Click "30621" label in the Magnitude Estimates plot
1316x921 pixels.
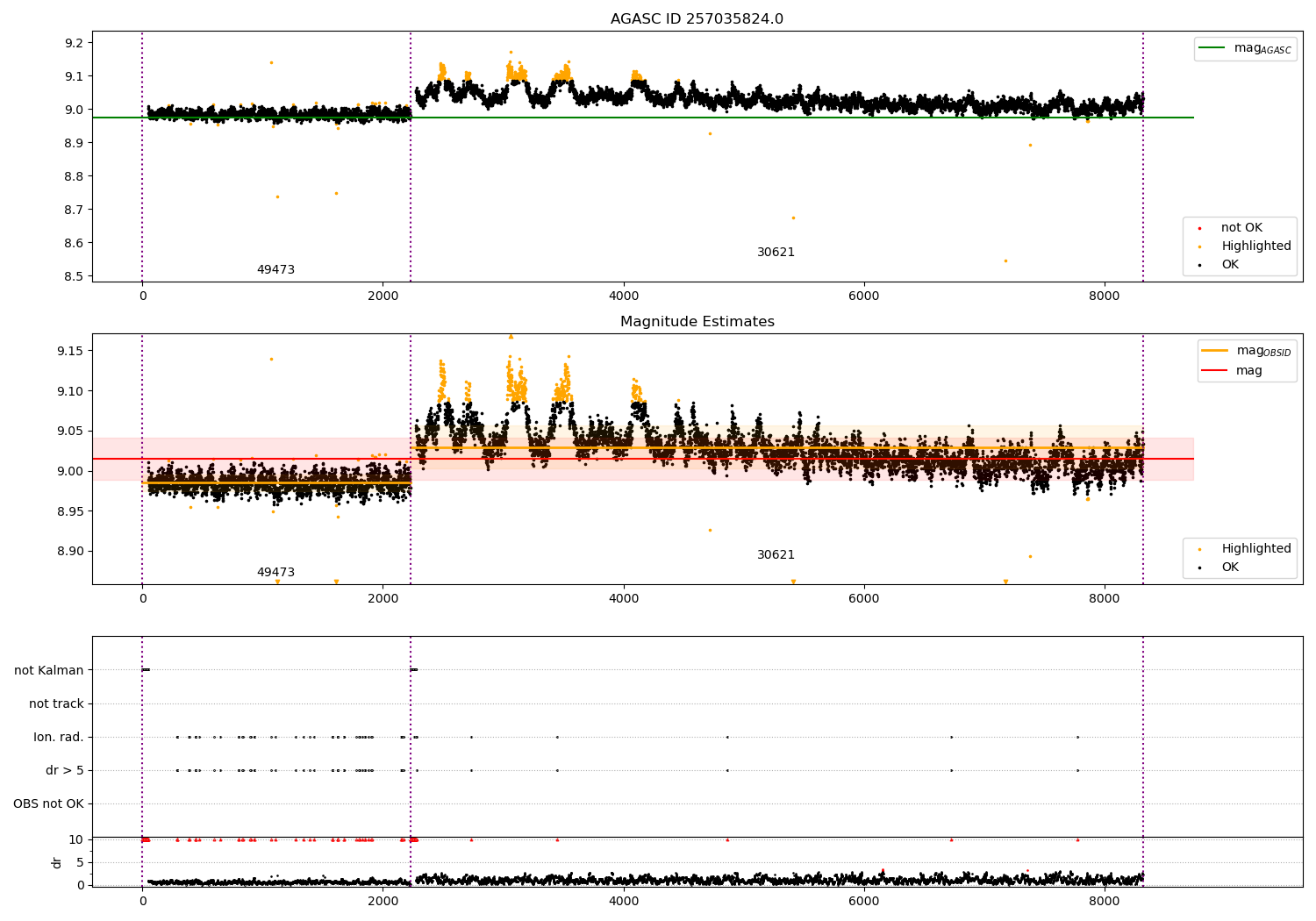point(776,555)
